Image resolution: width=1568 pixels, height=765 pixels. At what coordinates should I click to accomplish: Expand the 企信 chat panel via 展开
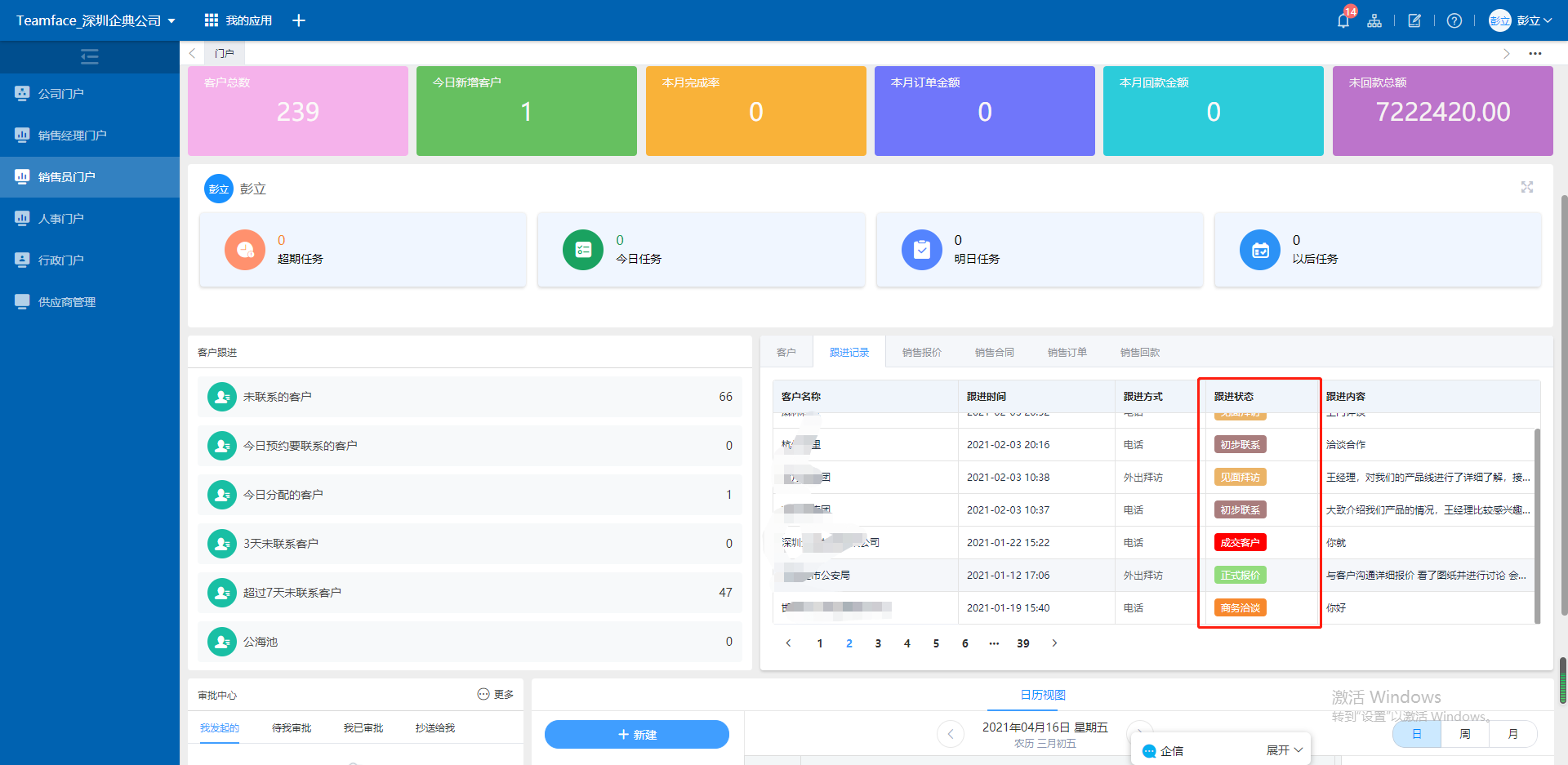tap(1279, 749)
